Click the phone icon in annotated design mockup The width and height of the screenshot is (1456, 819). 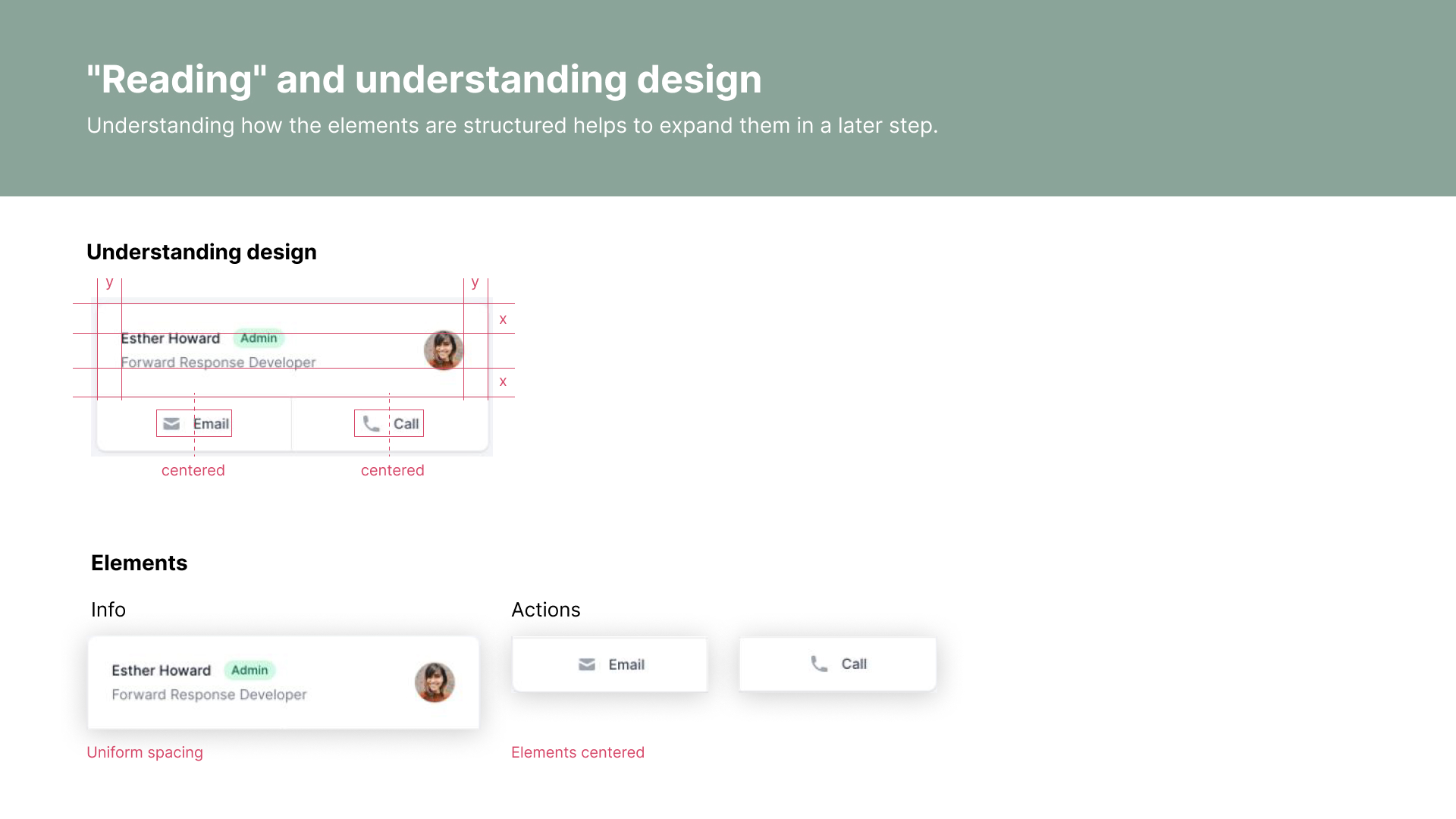click(x=371, y=424)
